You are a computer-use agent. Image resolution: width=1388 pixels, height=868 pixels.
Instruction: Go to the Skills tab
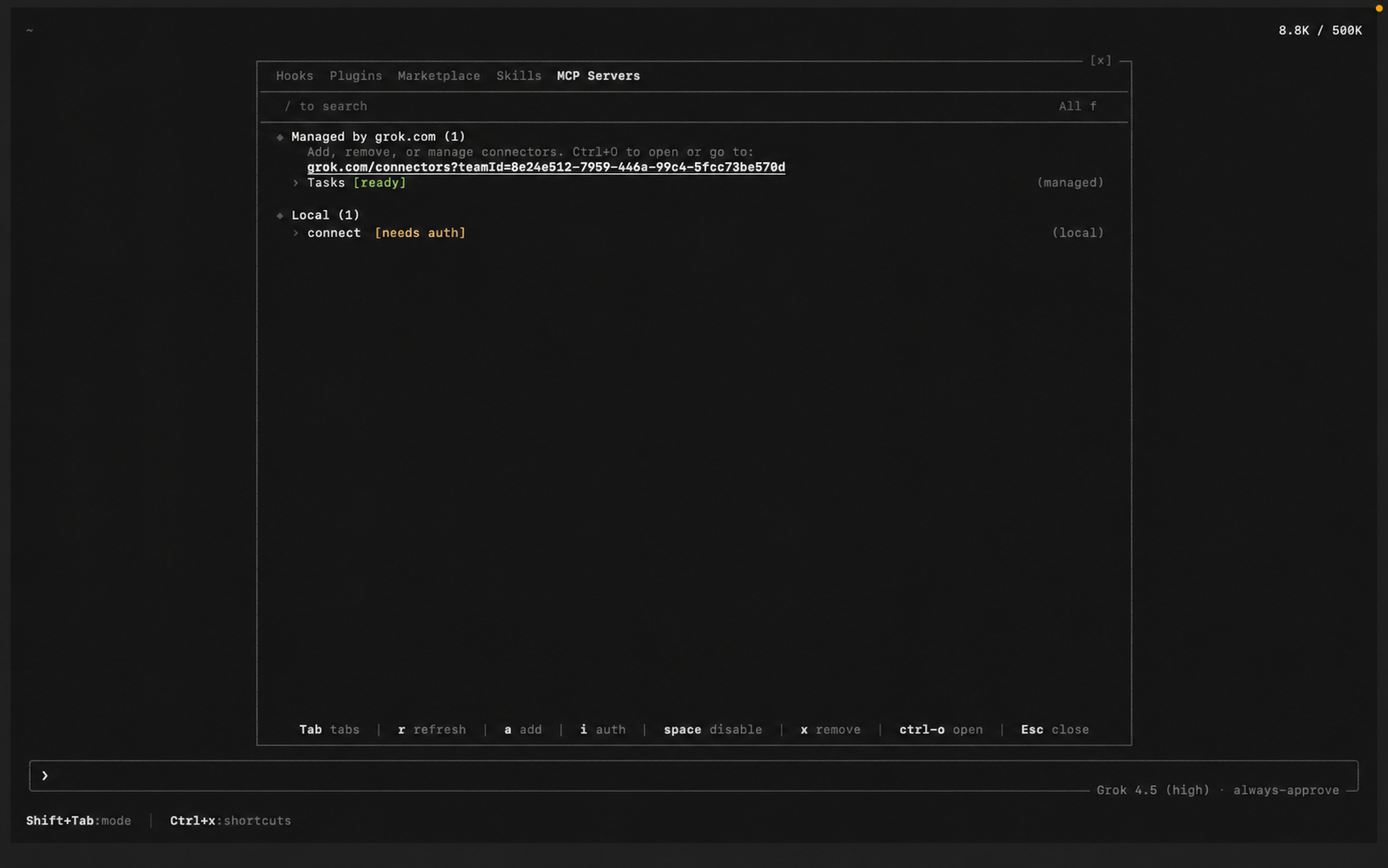pyautogui.click(x=518, y=76)
